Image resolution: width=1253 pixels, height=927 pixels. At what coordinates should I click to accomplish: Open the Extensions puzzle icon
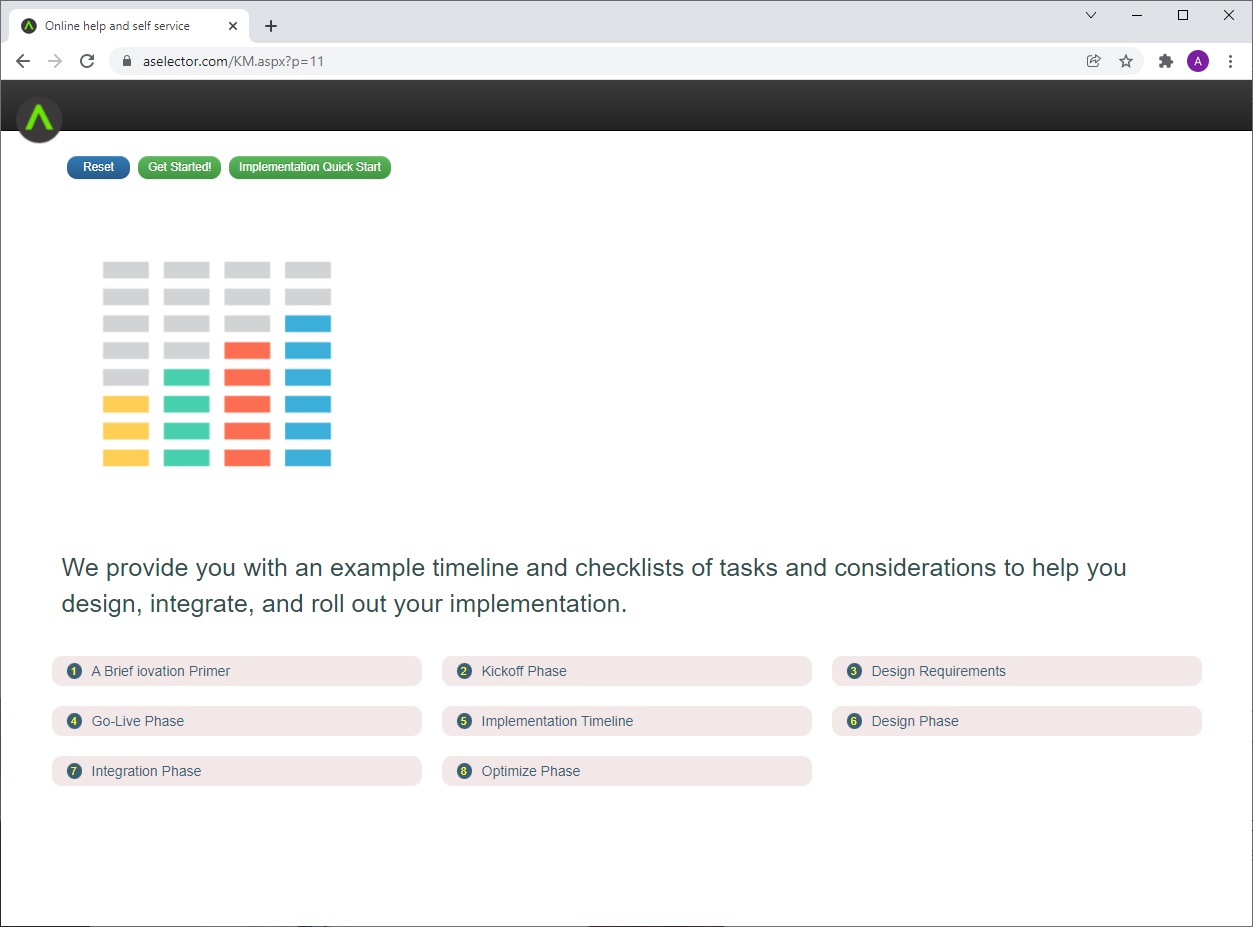click(x=1165, y=61)
